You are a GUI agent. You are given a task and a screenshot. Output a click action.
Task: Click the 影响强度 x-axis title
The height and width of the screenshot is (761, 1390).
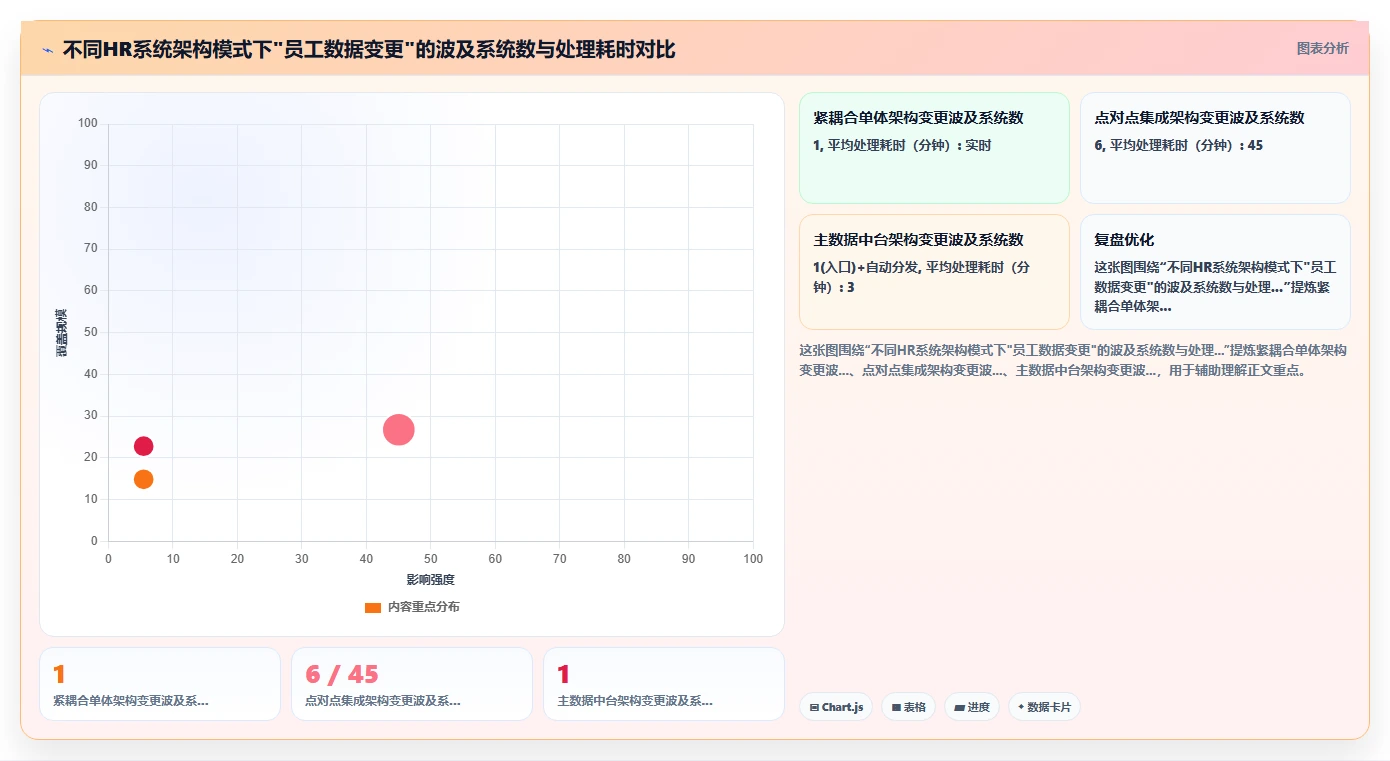[x=430, y=580]
